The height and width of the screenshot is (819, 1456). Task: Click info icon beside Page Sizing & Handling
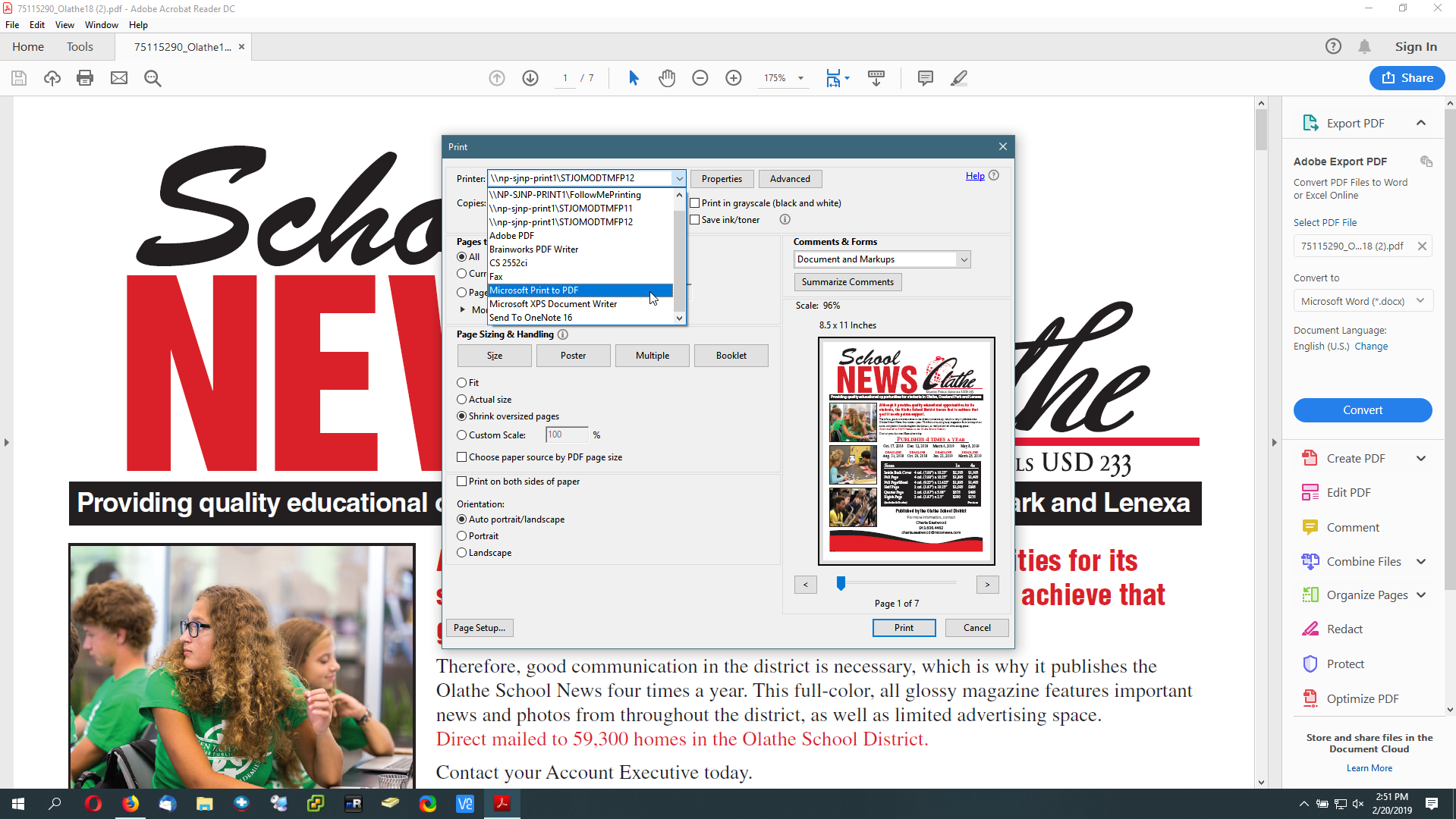point(563,334)
